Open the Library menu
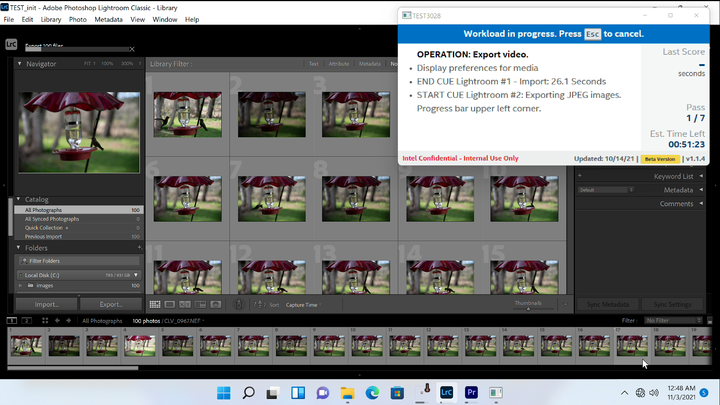720x405 pixels. tap(51, 19)
